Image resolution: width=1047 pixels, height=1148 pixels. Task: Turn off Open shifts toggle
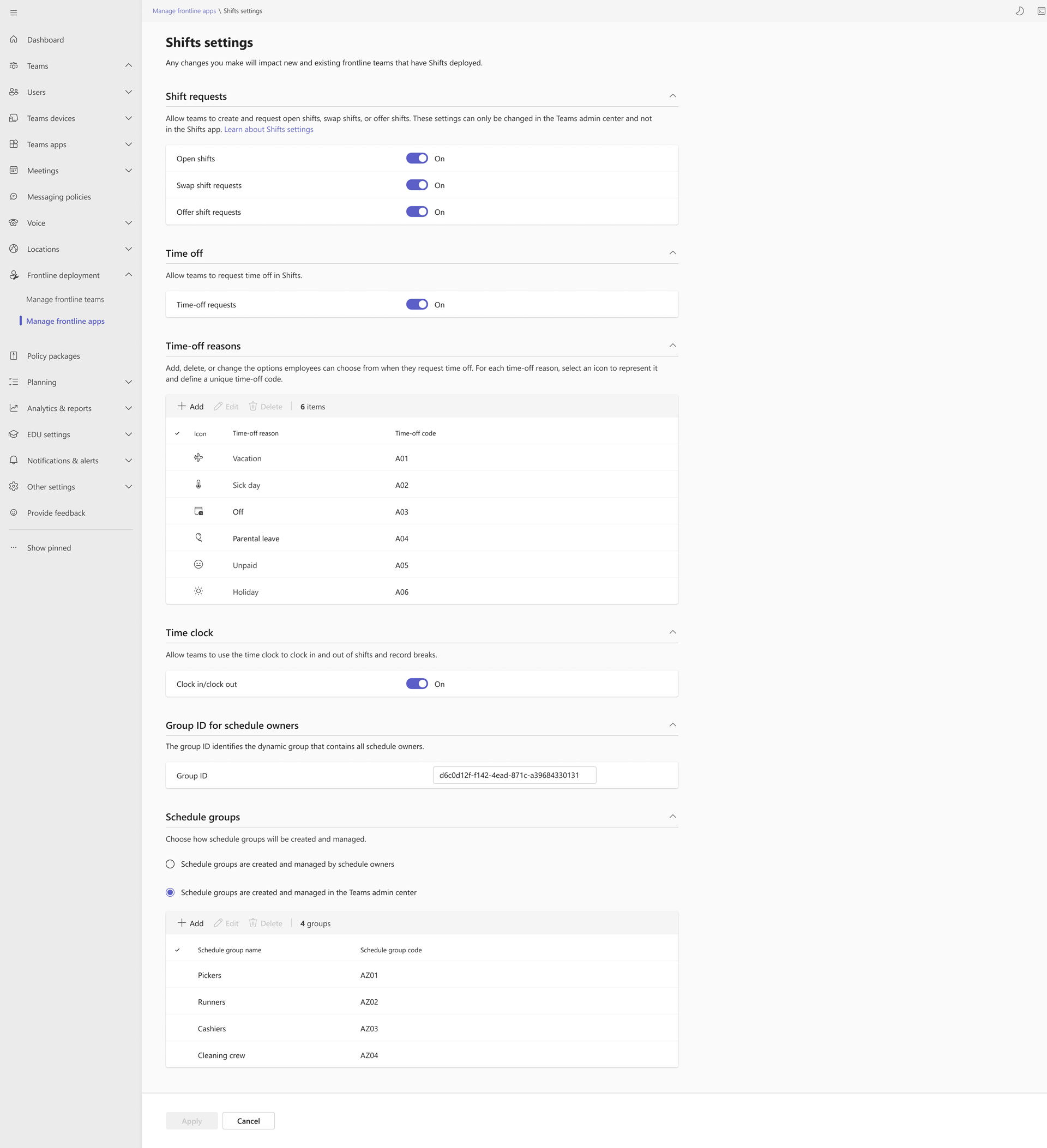click(417, 158)
